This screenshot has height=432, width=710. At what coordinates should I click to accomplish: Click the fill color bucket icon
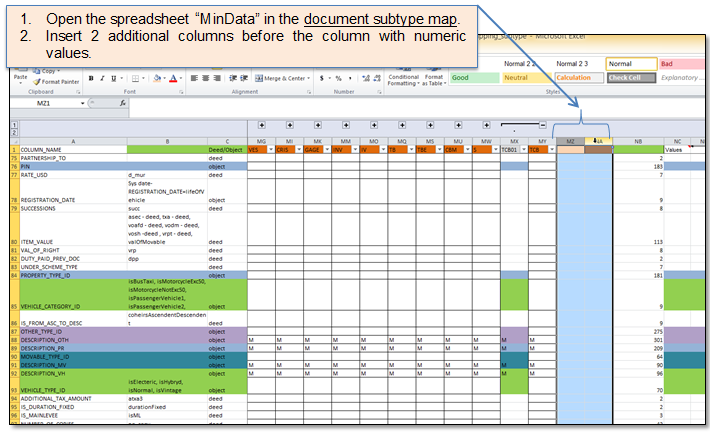(156, 78)
